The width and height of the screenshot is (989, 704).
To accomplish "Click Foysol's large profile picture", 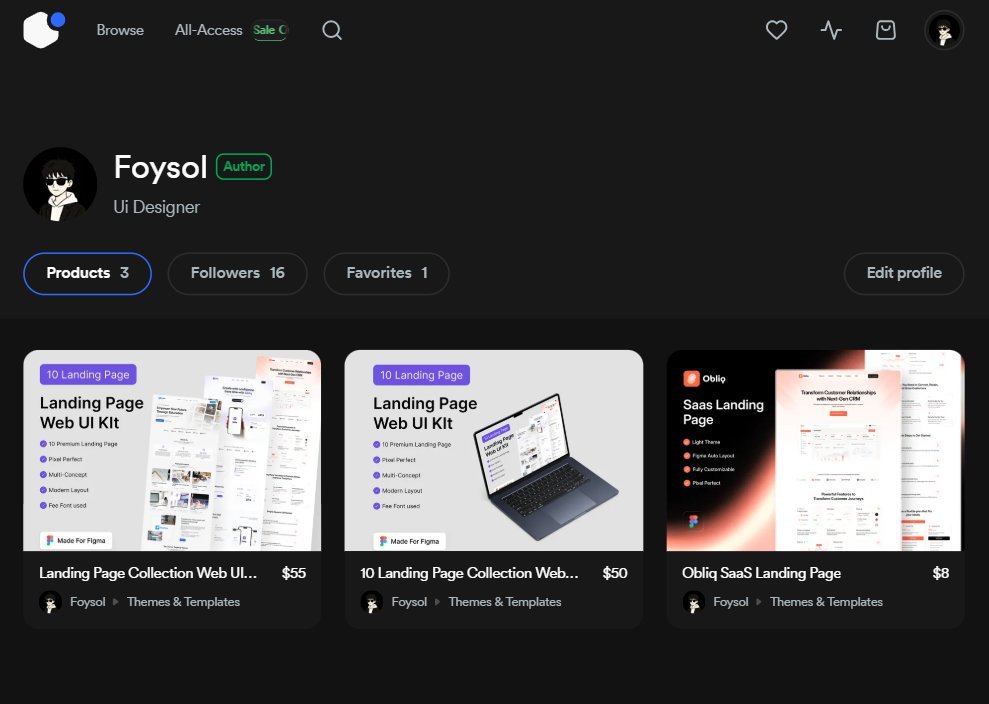I will pyautogui.click(x=60, y=184).
